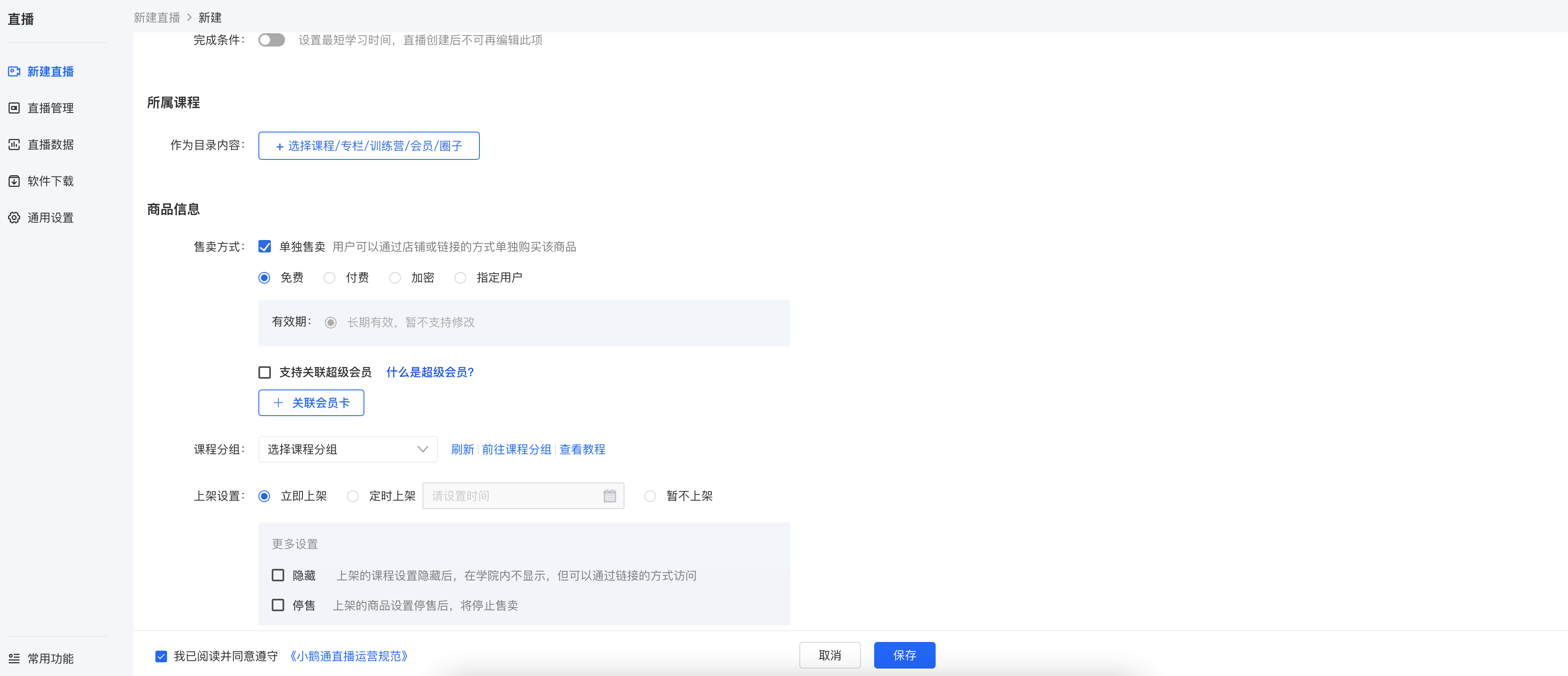Click the 请设置时间 input field
This screenshot has height=676, width=1568.
pyautogui.click(x=523, y=496)
